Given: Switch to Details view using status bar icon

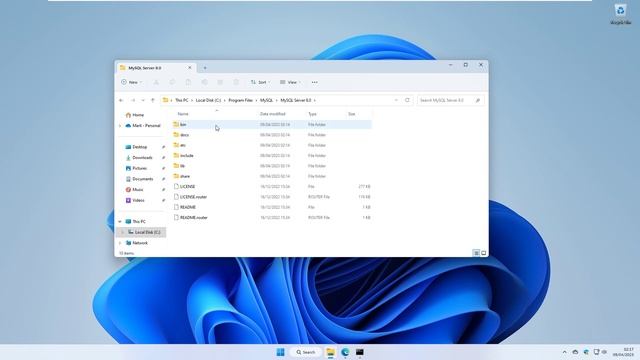Looking at the screenshot, I should click(x=476, y=253).
